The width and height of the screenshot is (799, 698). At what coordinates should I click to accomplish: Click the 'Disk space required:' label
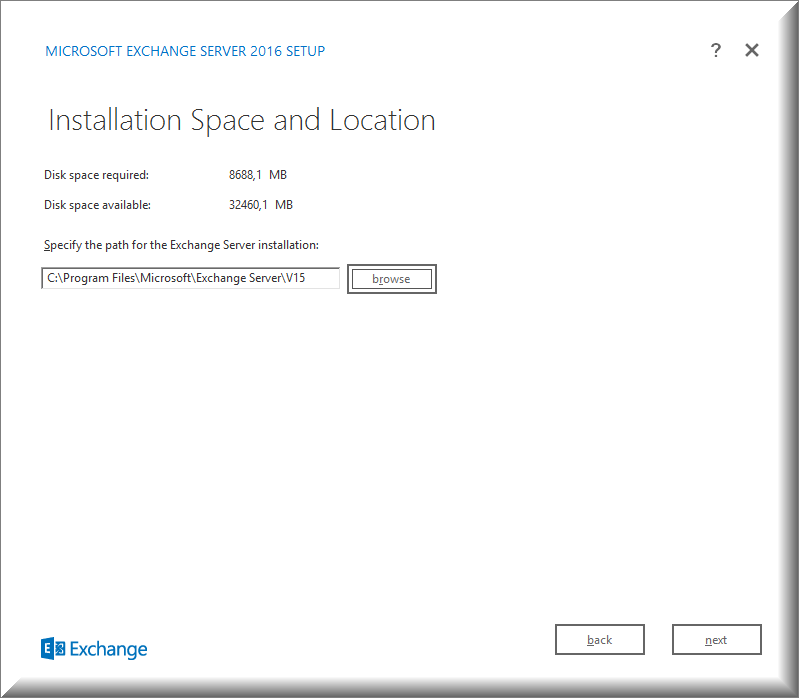click(x=96, y=175)
